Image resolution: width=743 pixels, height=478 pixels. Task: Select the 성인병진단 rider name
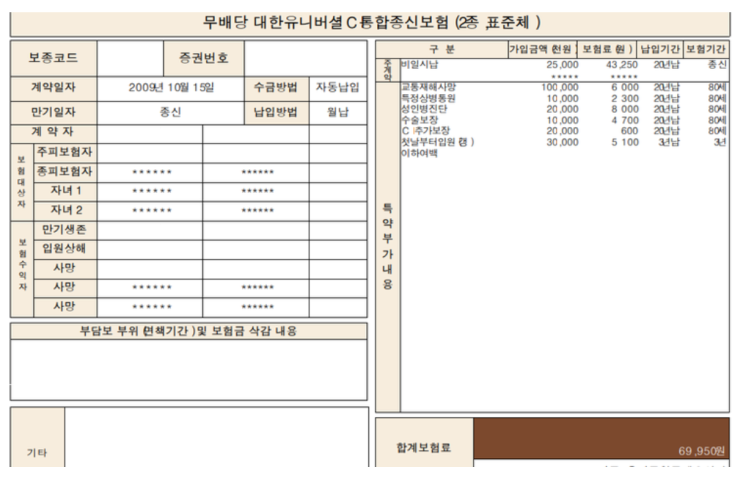(x=424, y=109)
